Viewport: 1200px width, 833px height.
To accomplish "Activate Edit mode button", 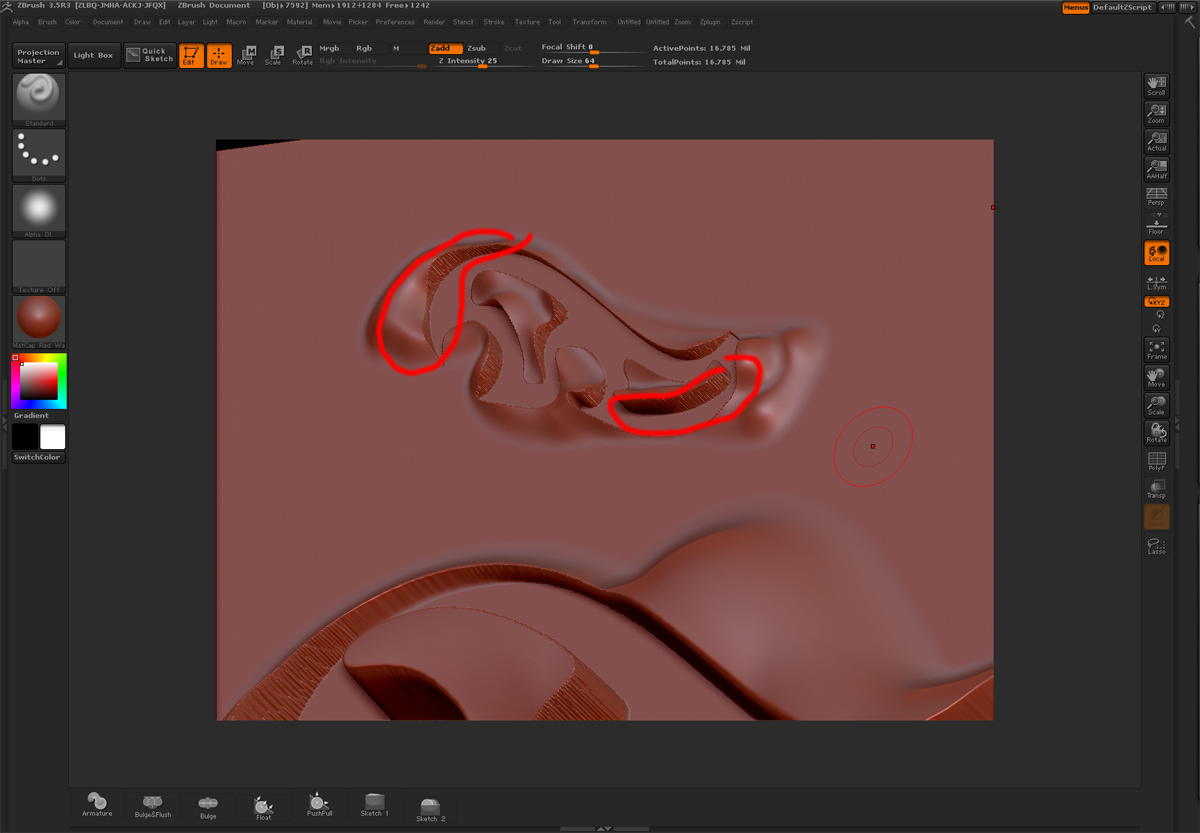I will pos(191,56).
